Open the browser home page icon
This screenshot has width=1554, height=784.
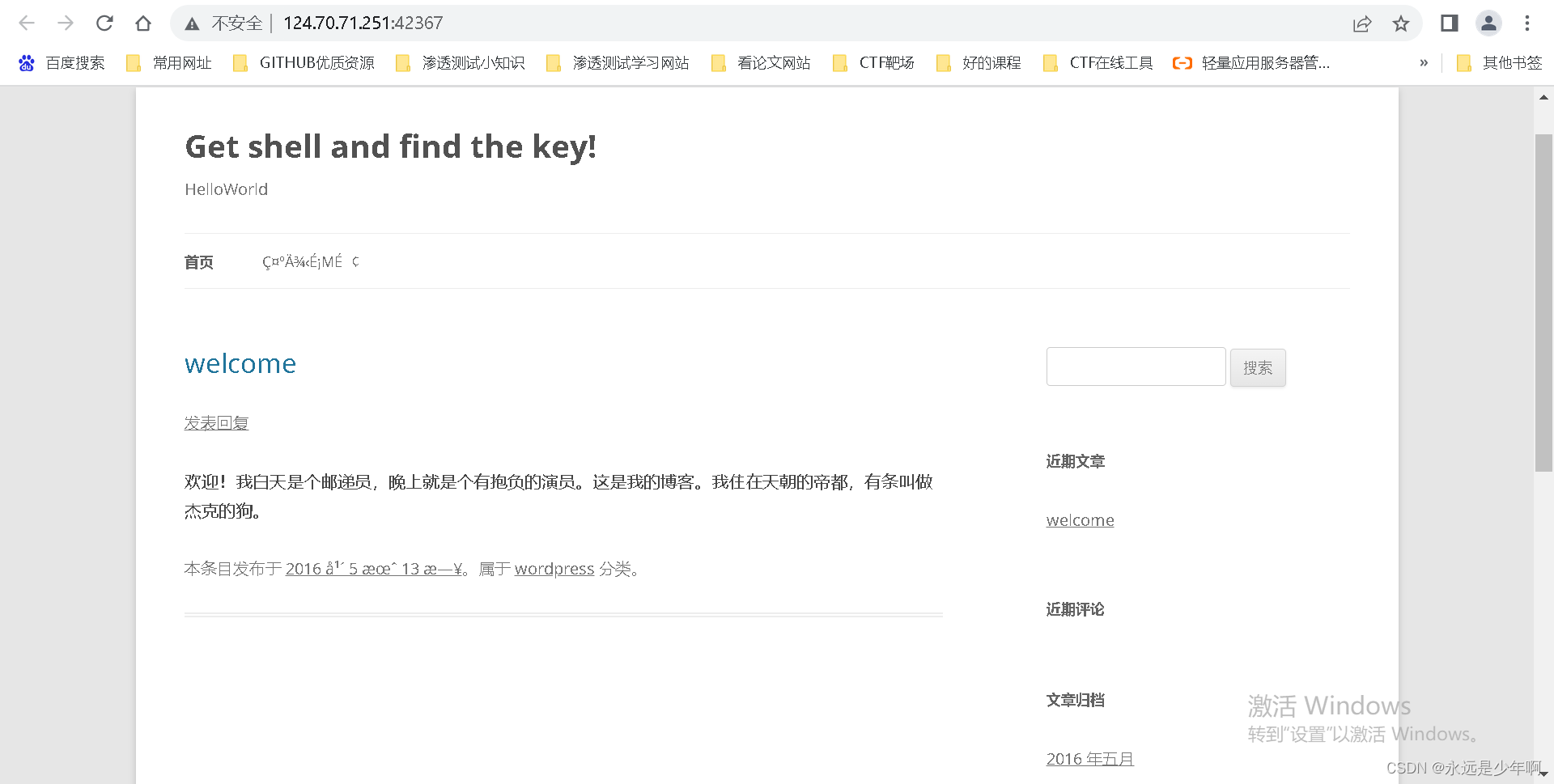pyautogui.click(x=143, y=23)
